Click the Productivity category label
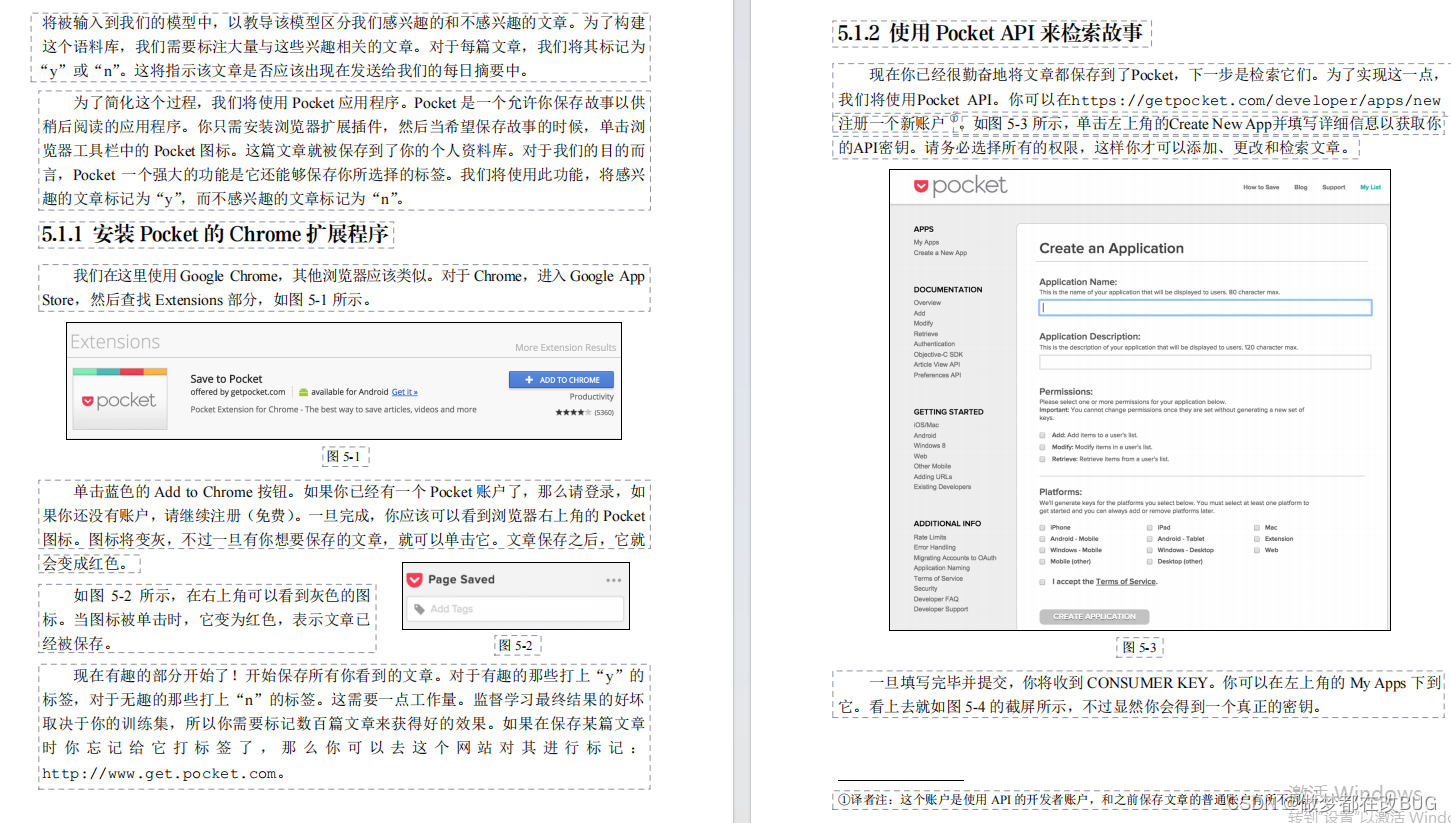This screenshot has width=1451, height=823. pos(592,397)
